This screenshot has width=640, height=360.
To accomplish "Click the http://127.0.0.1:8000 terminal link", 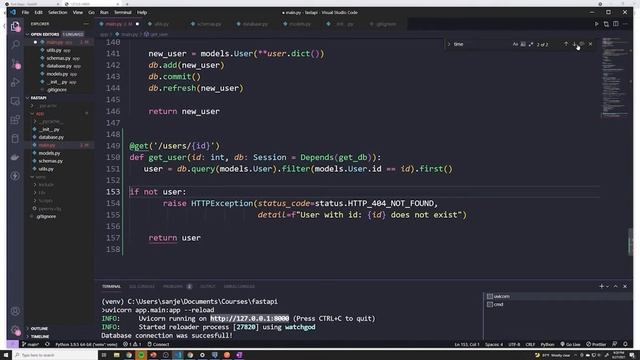I will click(249, 318).
